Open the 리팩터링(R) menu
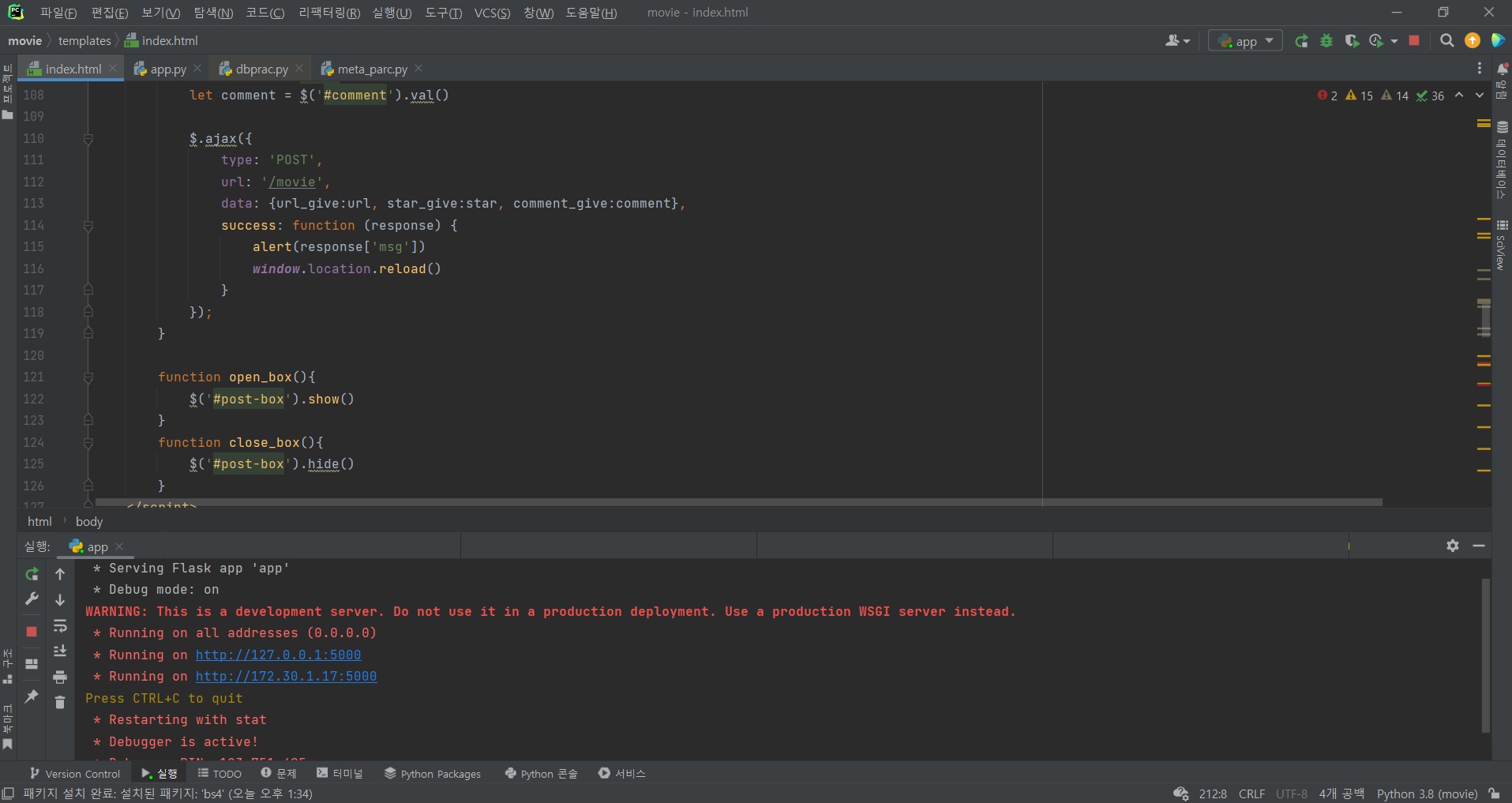 pyautogui.click(x=329, y=13)
